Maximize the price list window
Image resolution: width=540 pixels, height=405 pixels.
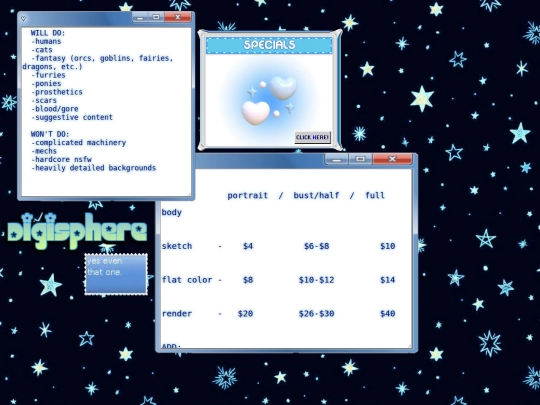pos(360,159)
